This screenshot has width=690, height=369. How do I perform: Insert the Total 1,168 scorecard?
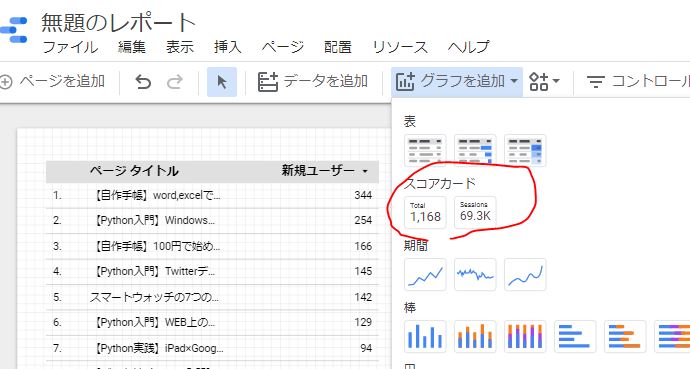pos(425,212)
